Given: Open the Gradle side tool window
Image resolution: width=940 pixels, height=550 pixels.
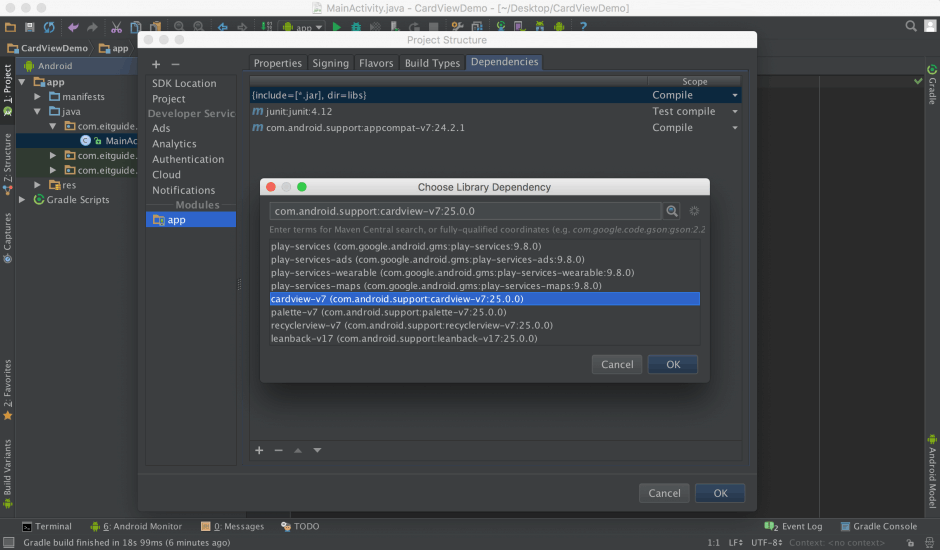Looking at the screenshot, I should pos(932,84).
